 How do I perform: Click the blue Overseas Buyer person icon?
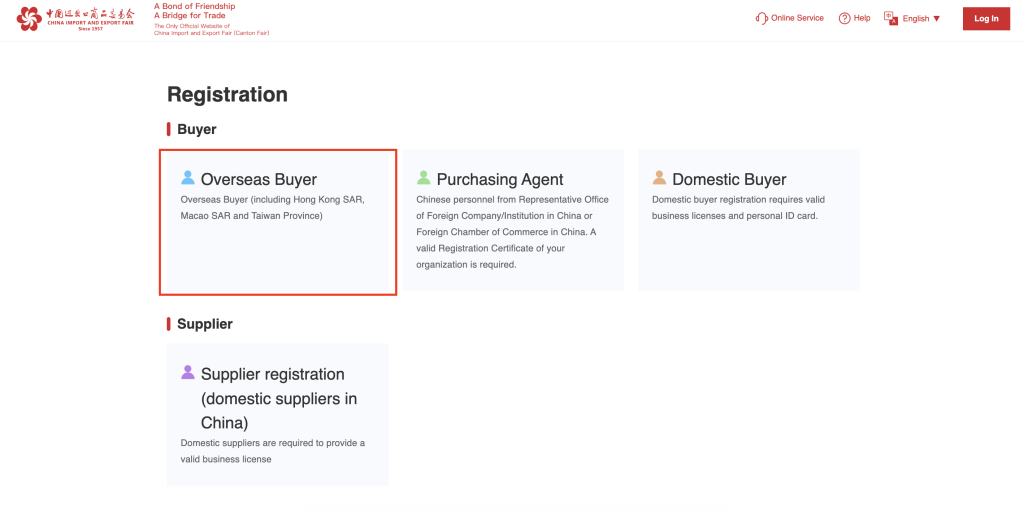pyautogui.click(x=188, y=178)
